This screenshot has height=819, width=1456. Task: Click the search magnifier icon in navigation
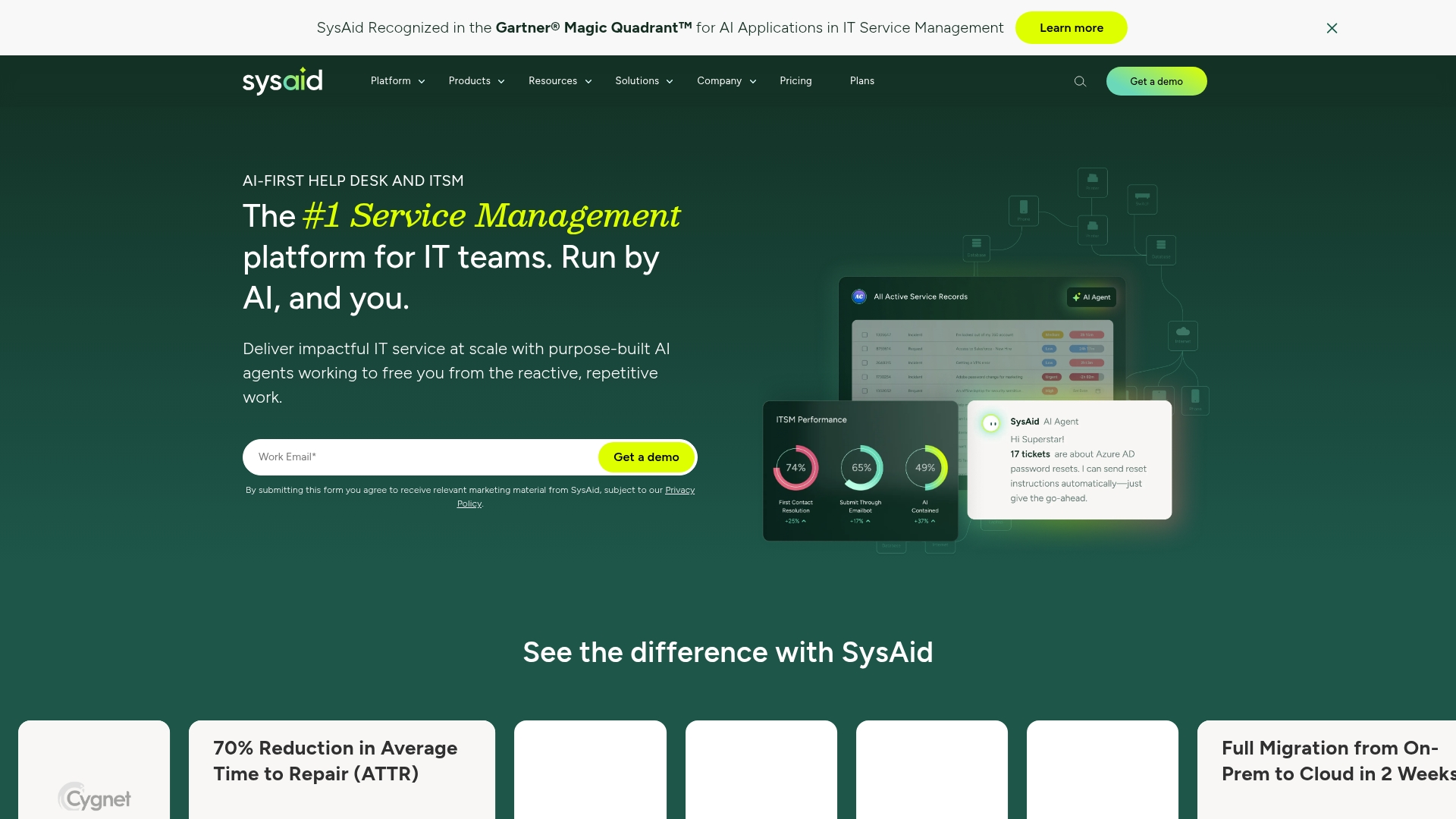(x=1080, y=81)
